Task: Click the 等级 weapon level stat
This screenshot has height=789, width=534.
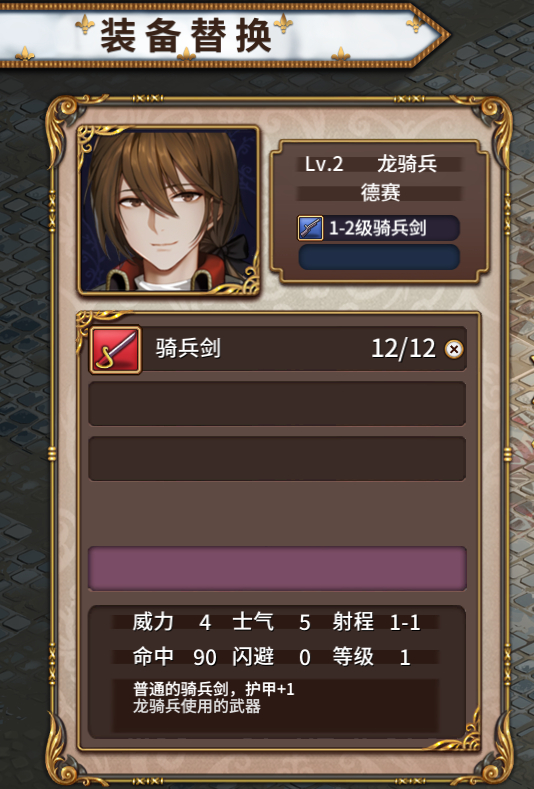Action: coord(371,657)
